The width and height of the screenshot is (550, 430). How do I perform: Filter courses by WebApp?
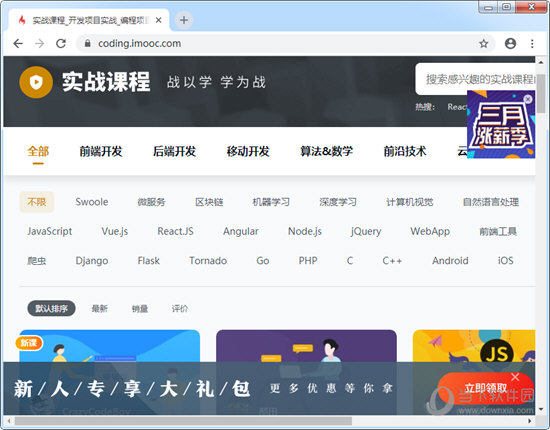[430, 231]
